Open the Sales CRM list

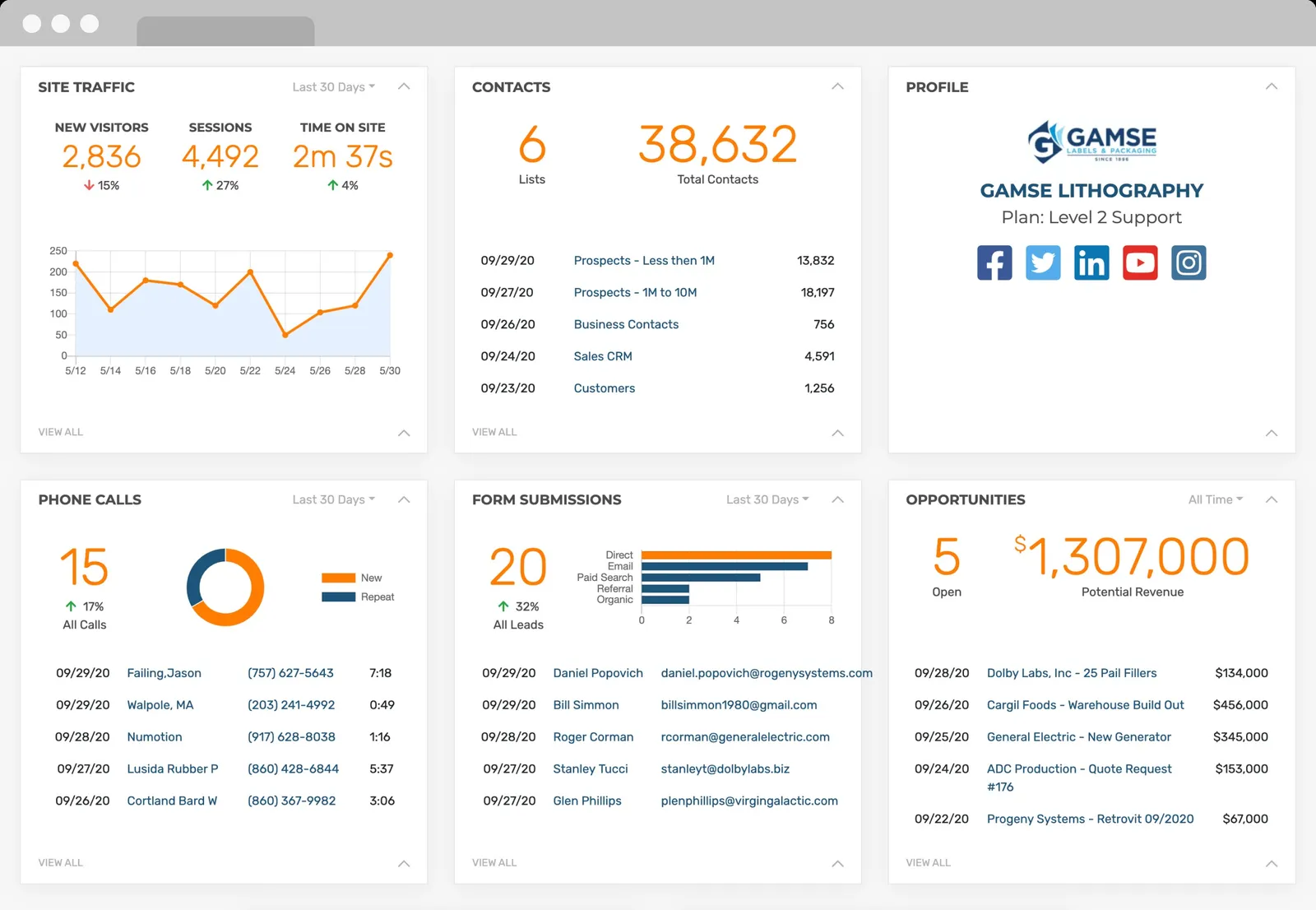click(x=603, y=357)
